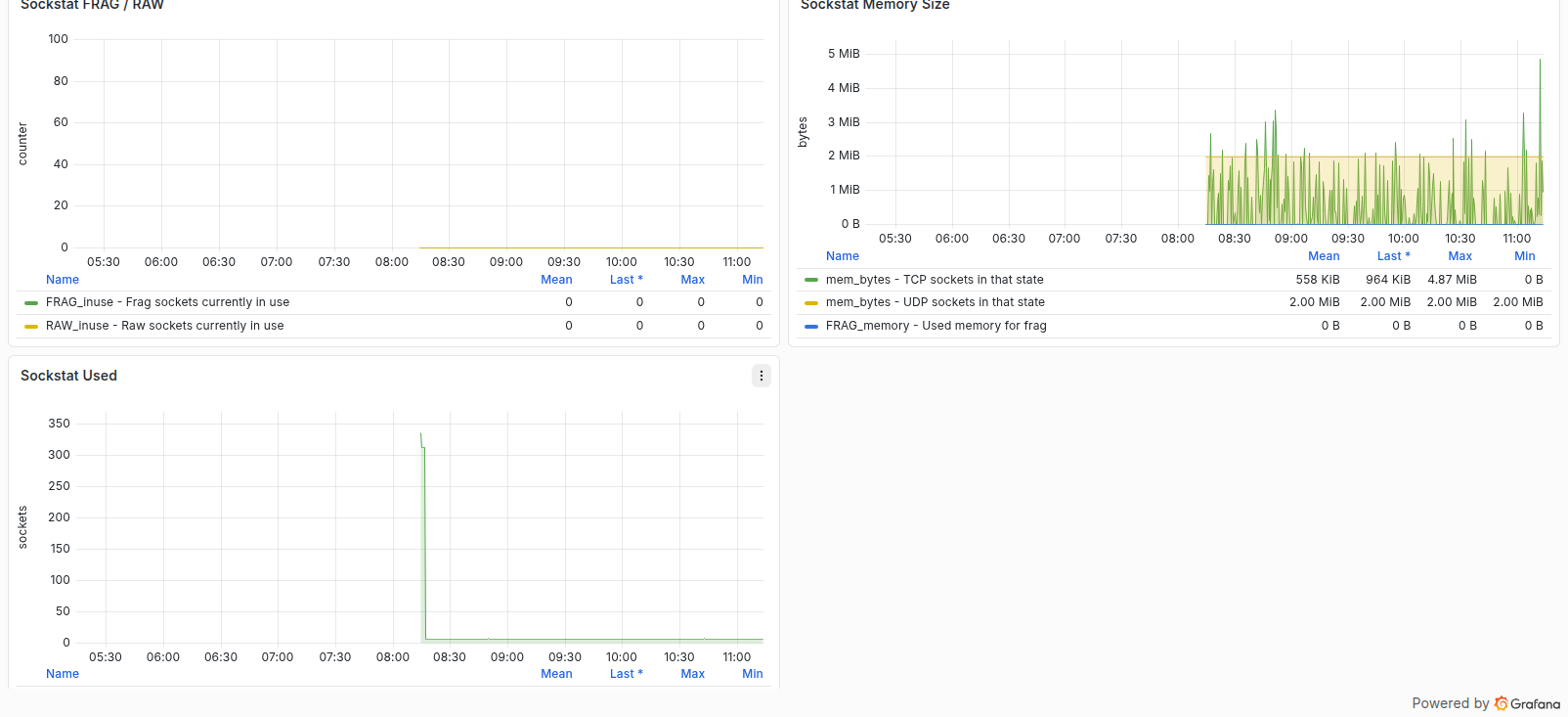Screen dimensions: 1568x717
Task: Sort Memory Size legend by Min
Action: [1525, 256]
